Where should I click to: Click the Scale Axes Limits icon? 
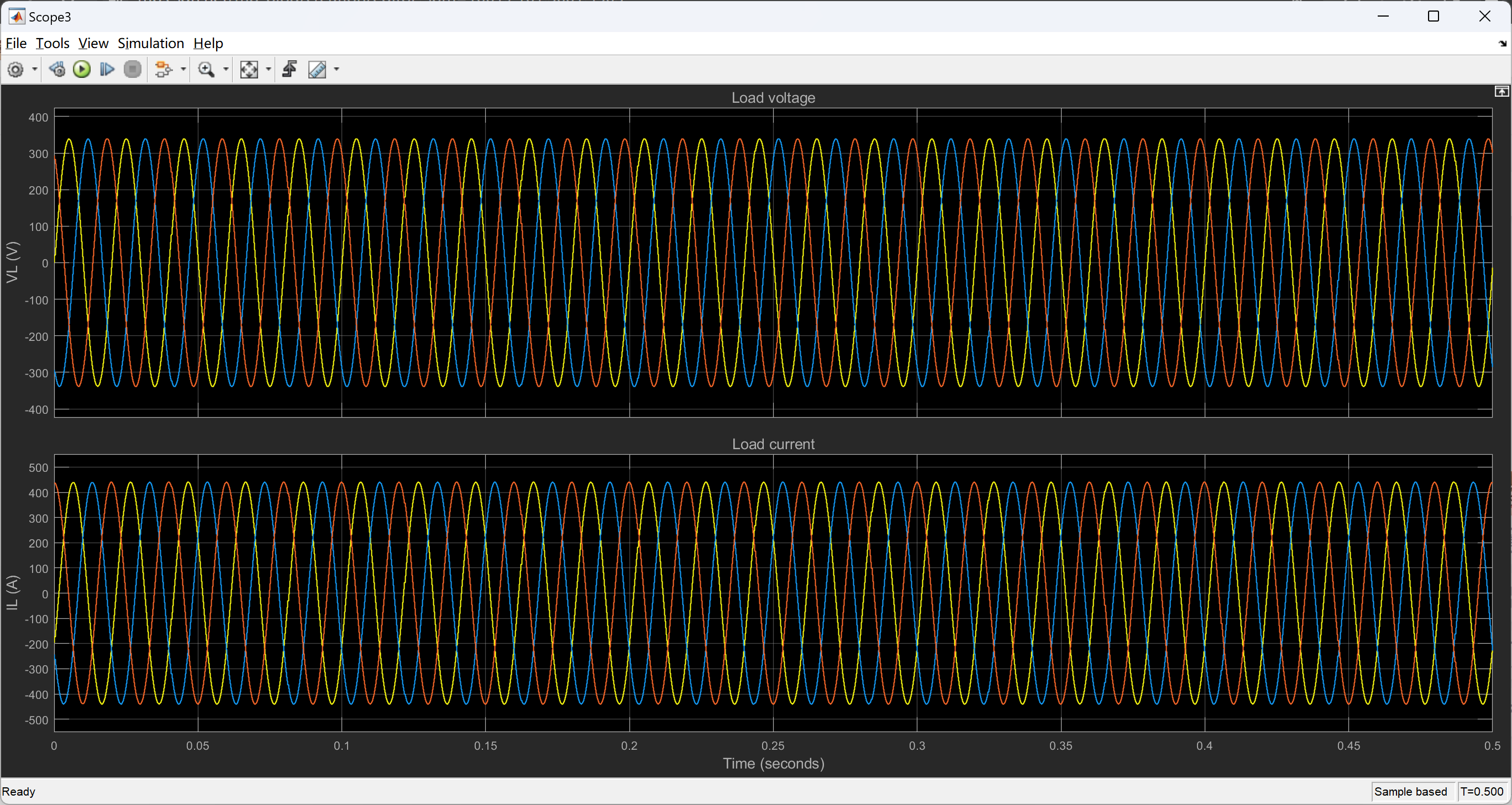(249, 70)
